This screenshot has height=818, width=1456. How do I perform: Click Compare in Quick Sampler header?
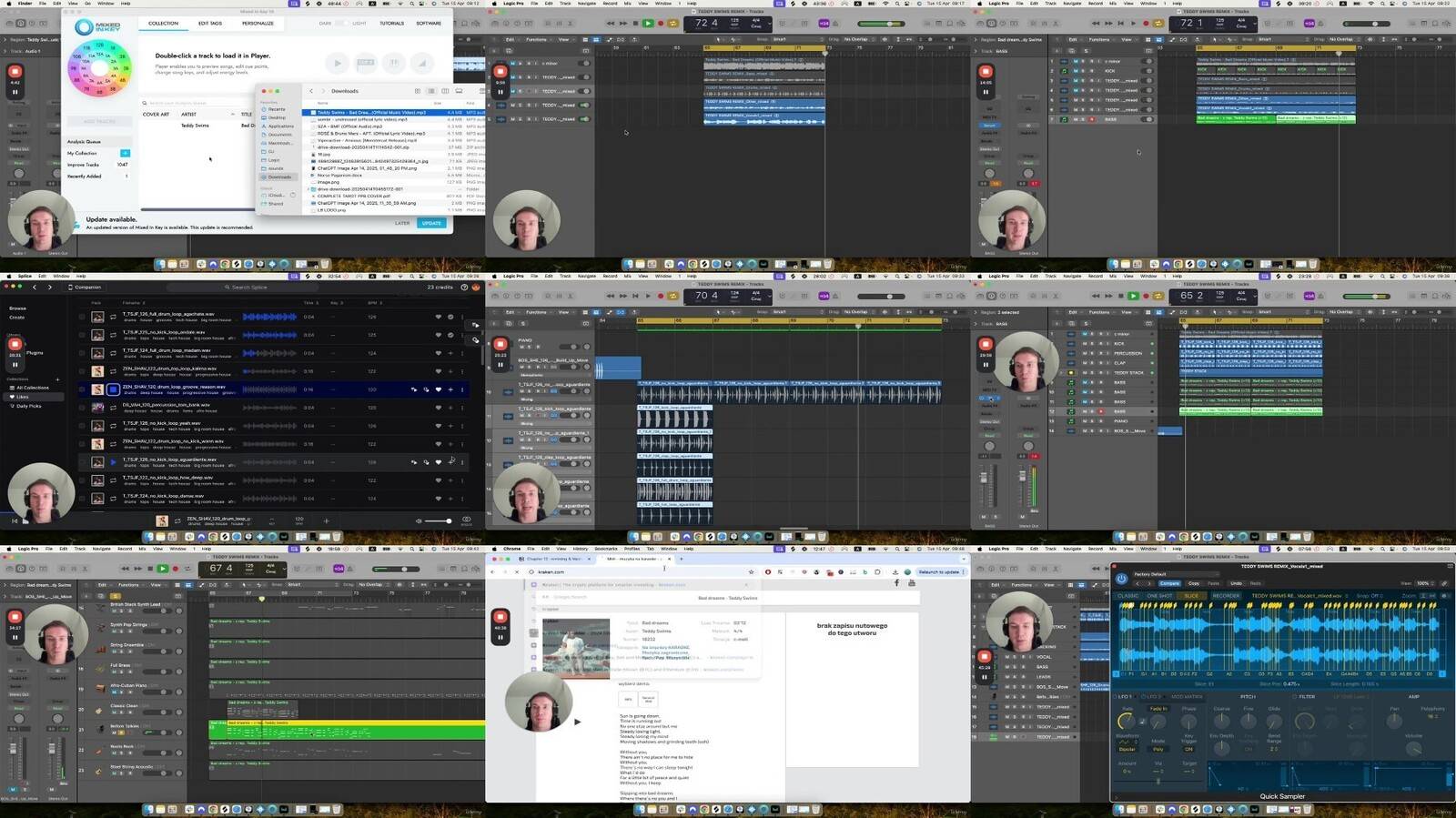1170,583
